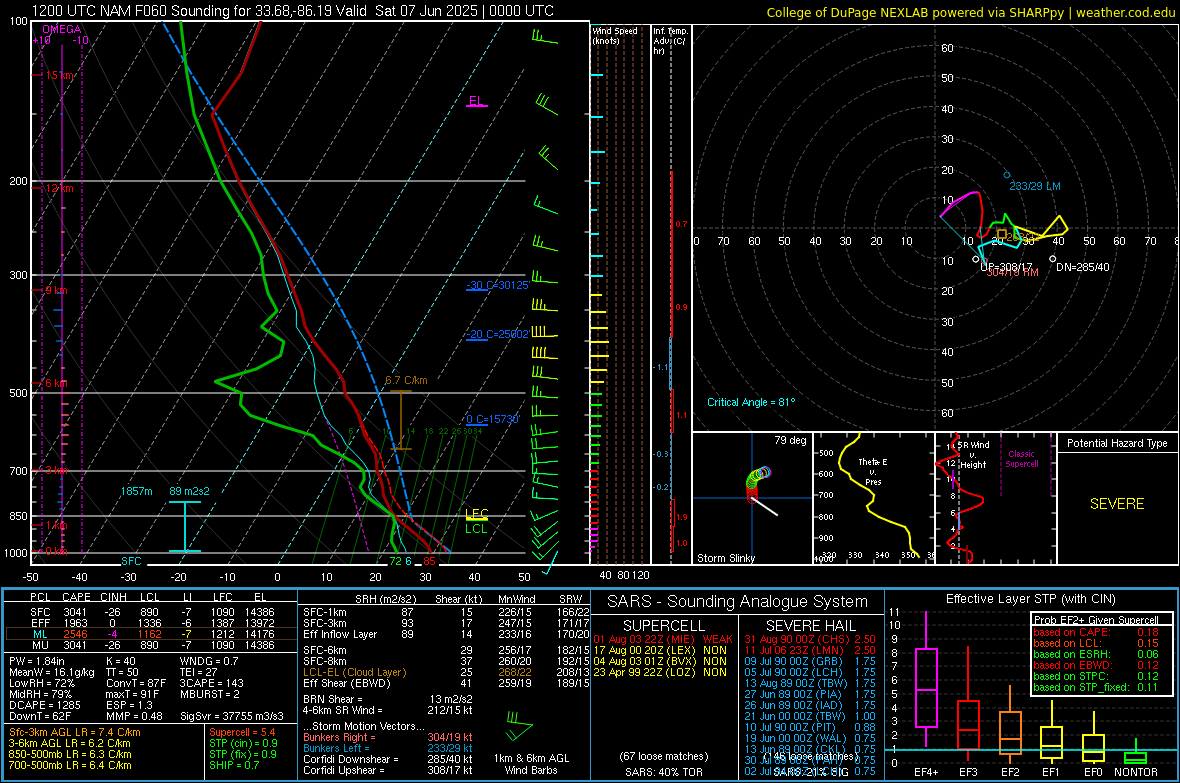Click the yellow 'LFC' marker
Image resolution: width=1180 pixels, height=783 pixels.
(x=477, y=513)
